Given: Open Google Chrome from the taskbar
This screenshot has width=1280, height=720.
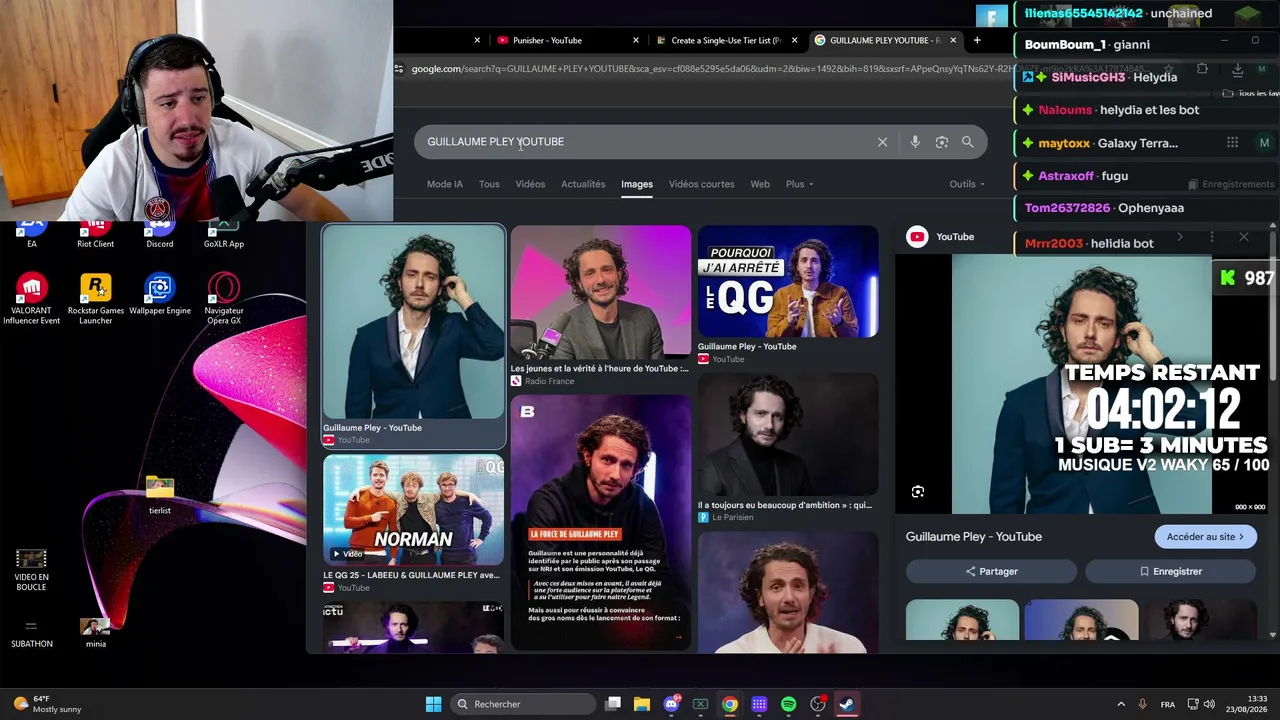Looking at the screenshot, I should click(730, 704).
